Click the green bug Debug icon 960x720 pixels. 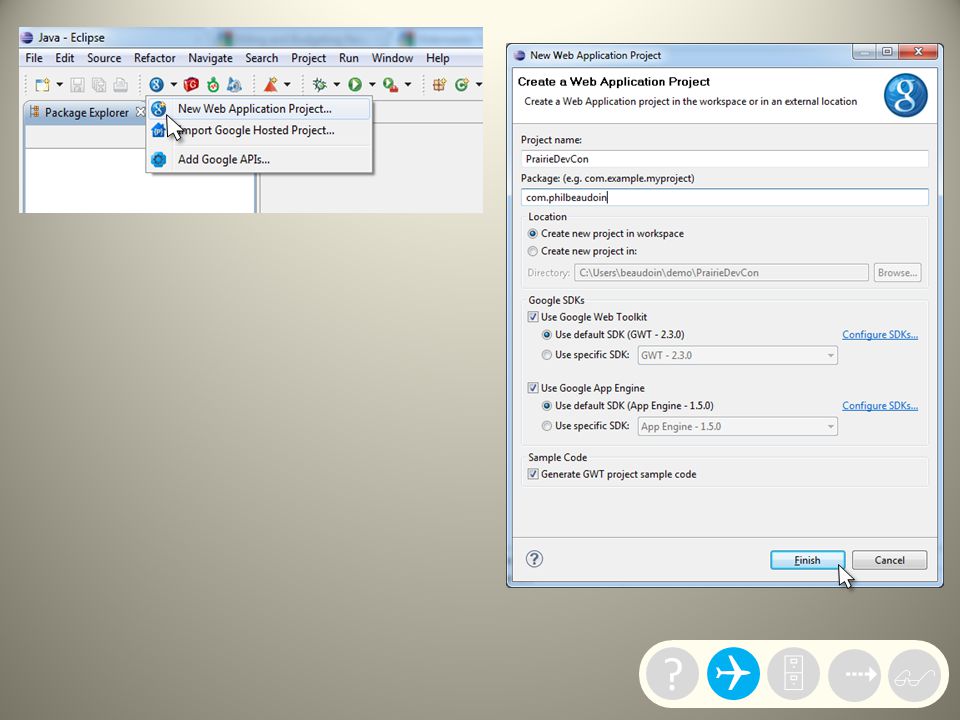pyautogui.click(x=320, y=84)
